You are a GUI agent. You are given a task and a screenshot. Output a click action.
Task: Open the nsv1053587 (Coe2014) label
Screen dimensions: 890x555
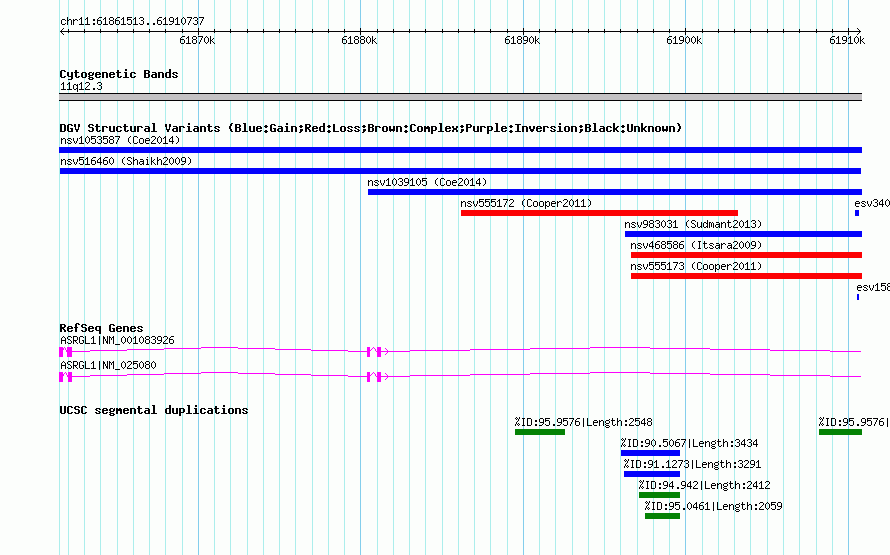[x=120, y=140]
